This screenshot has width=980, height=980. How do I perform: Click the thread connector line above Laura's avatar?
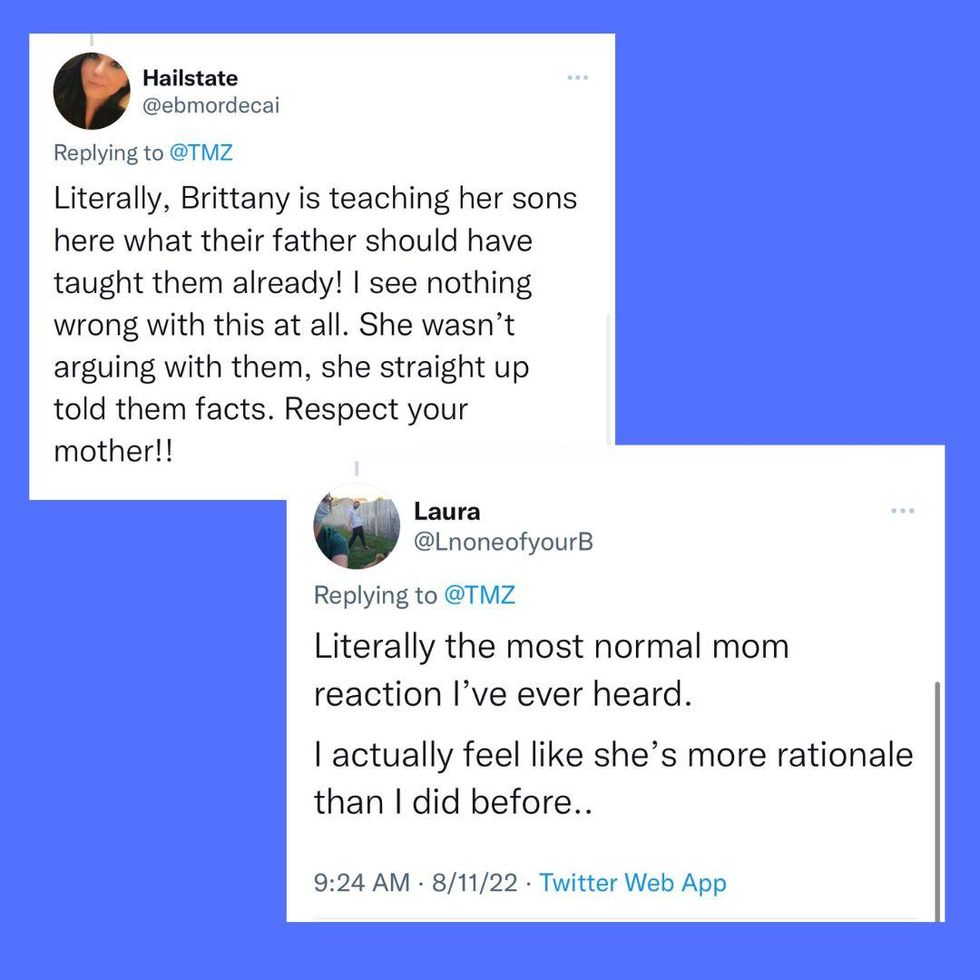coord(357,467)
